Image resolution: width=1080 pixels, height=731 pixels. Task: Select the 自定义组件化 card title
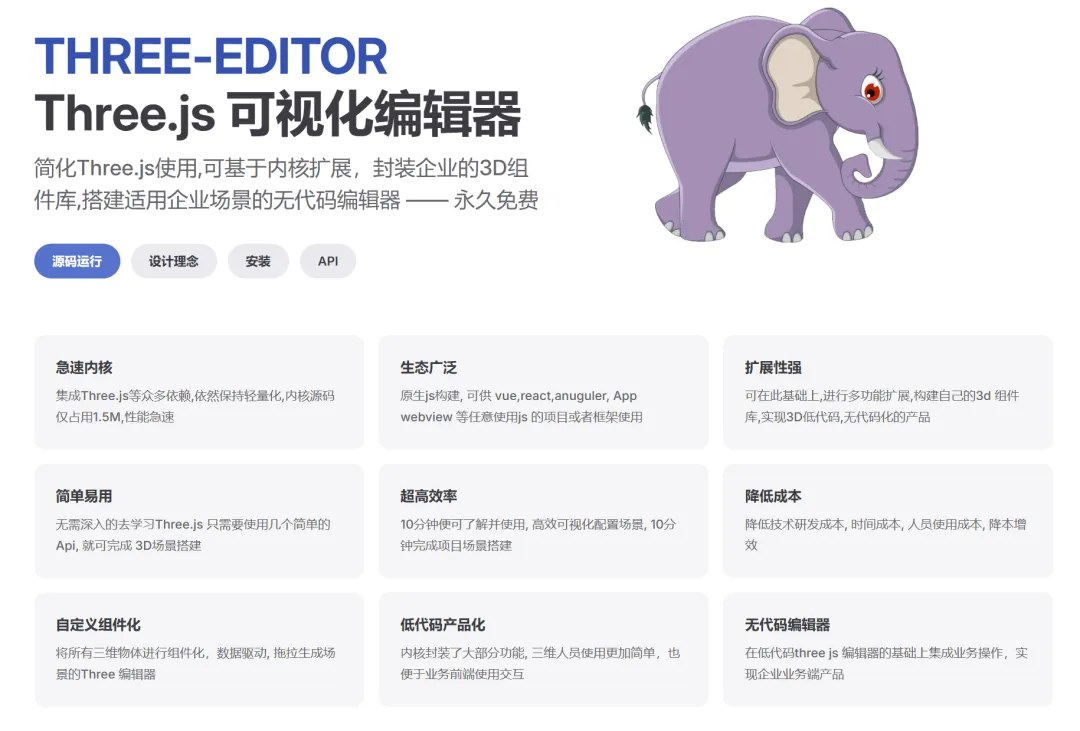pos(98,625)
